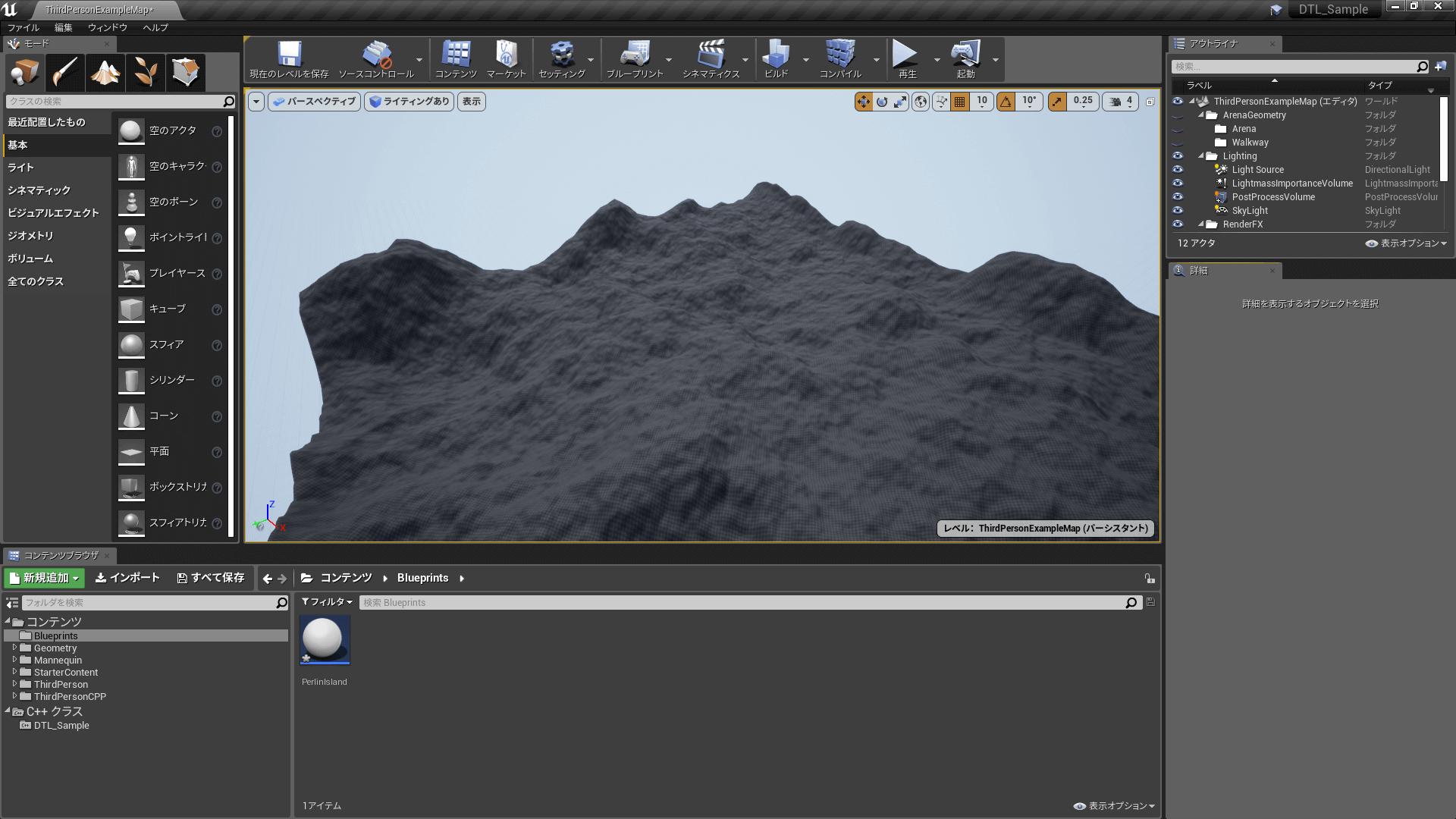Toggle grid snapping in viewport toolbar

pyautogui.click(x=960, y=102)
